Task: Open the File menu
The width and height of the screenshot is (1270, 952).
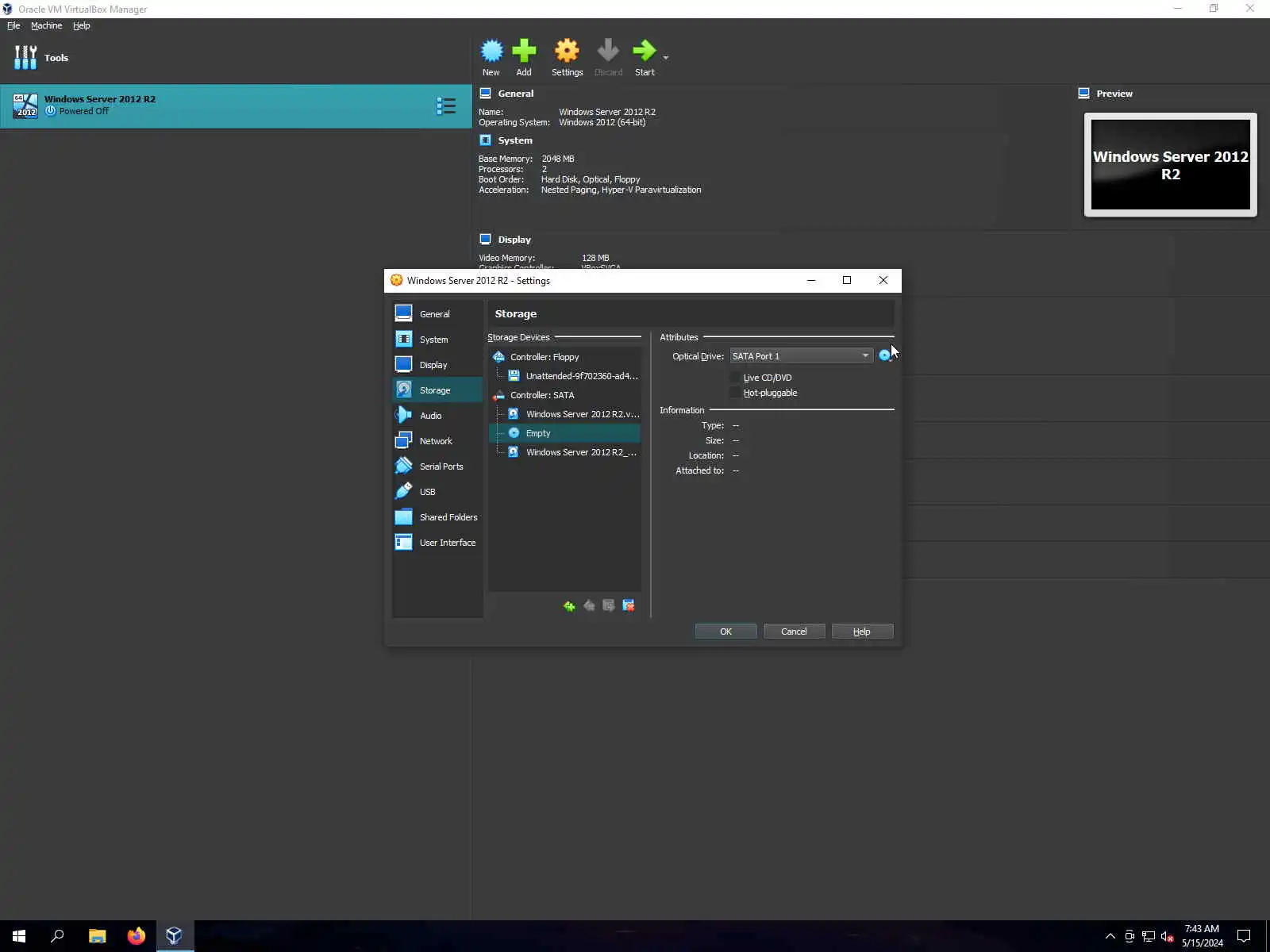Action: (x=13, y=25)
